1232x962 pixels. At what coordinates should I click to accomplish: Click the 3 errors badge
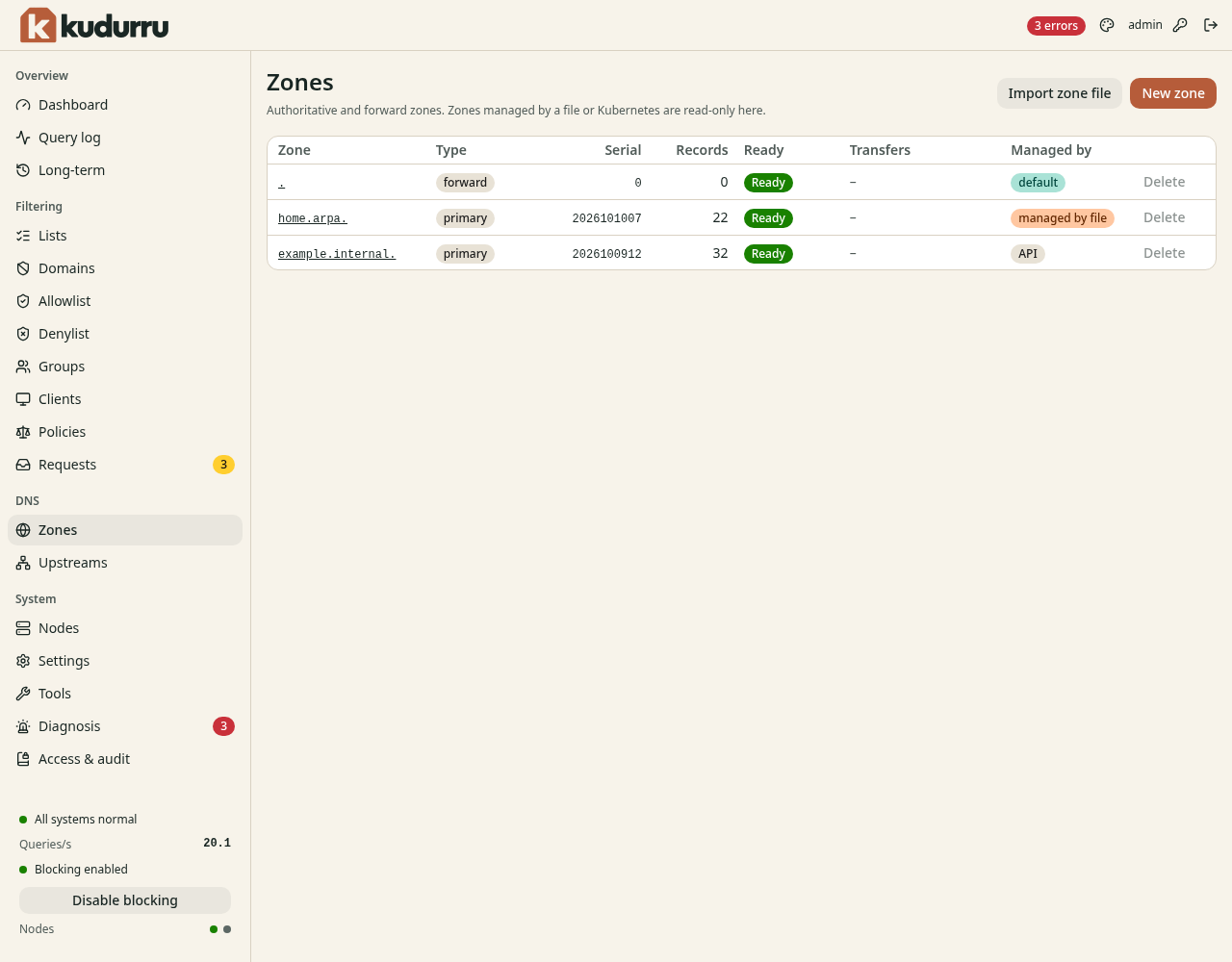pyautogui.click(x=1056, y=26)
